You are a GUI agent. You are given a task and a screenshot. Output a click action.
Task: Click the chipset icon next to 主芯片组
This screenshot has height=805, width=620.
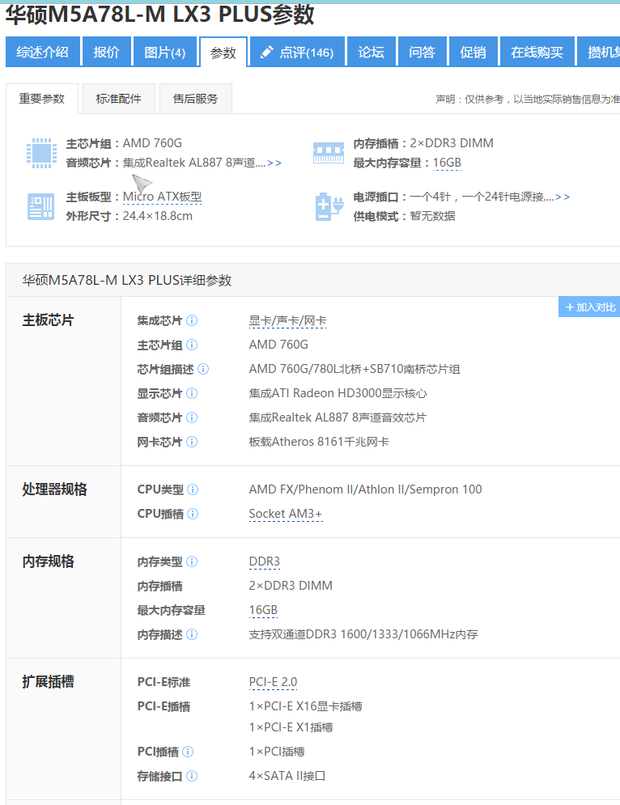click(x=42, y=153)
